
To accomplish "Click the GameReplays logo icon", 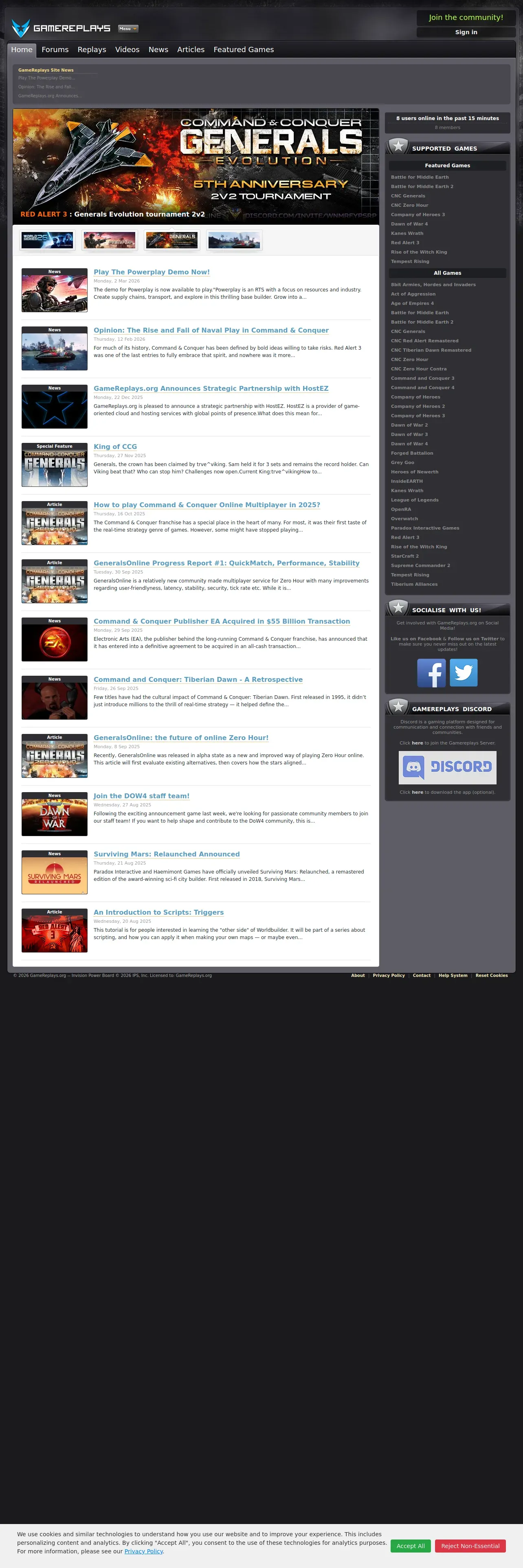I will pyautogui.click(x=21, y=28).
